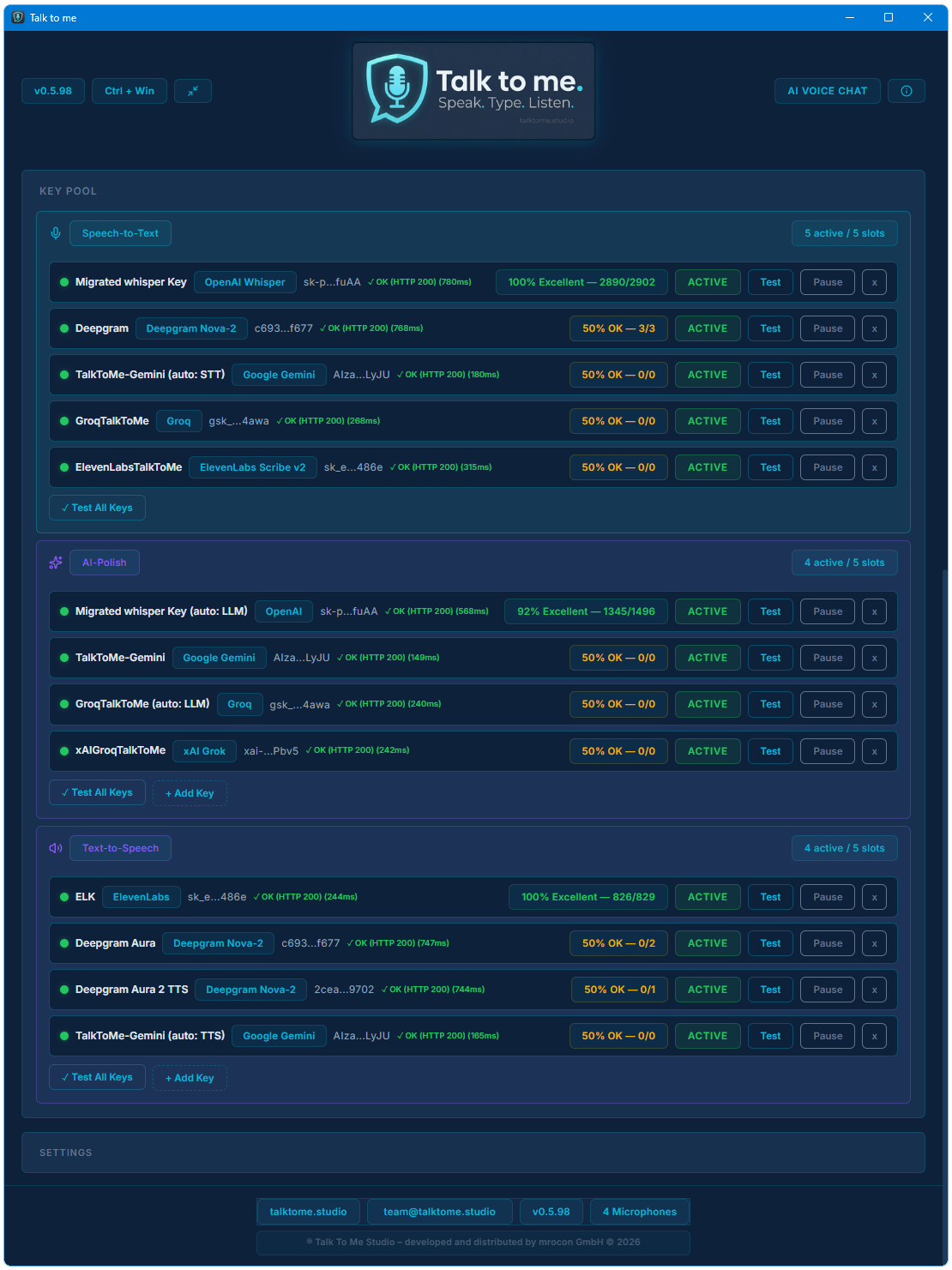
Task: Click the 5 active / 5 slots badge
Action: tap(845, 233)
